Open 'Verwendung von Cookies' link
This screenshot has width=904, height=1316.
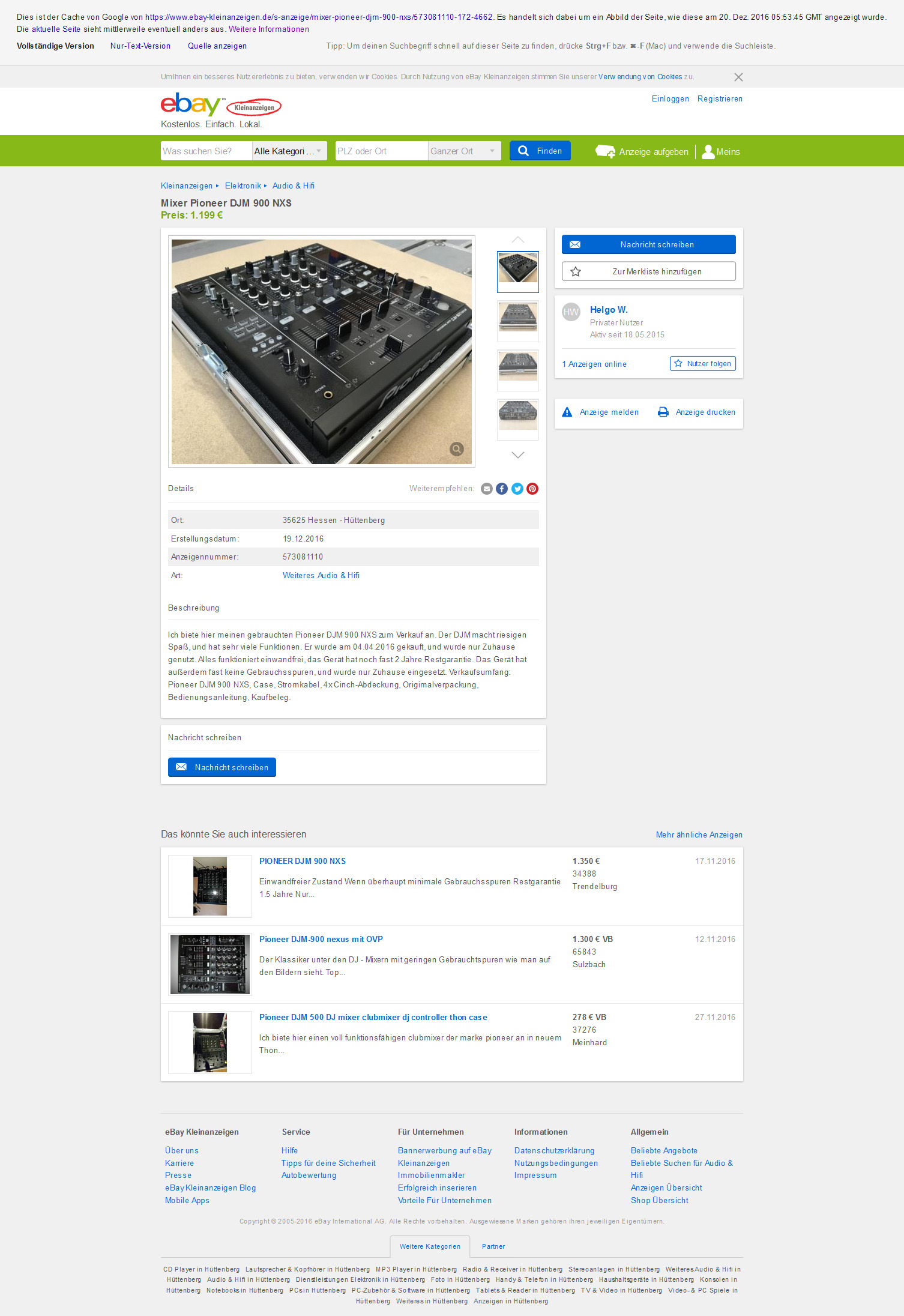click(x=640, y=77)
